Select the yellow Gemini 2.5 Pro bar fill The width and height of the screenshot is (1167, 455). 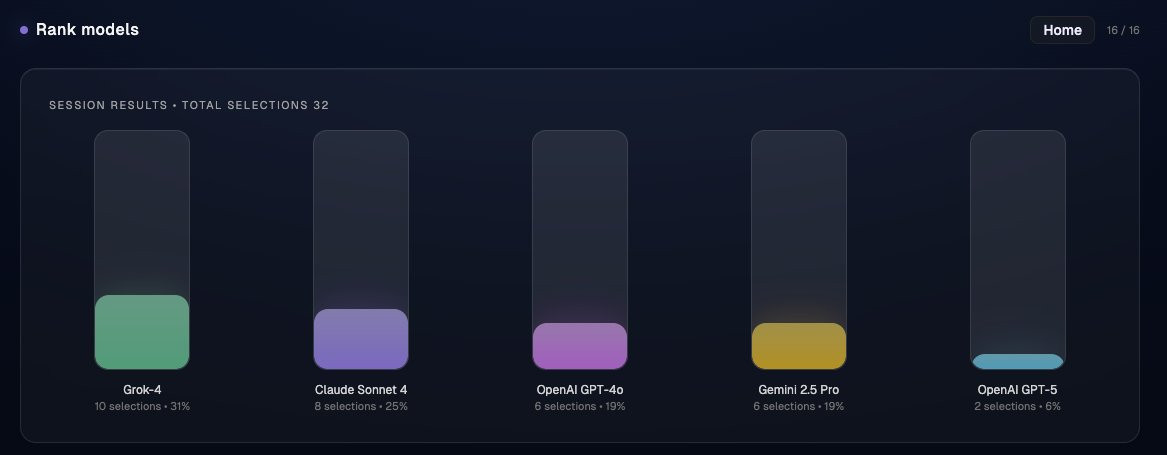[x=799, y=346]
